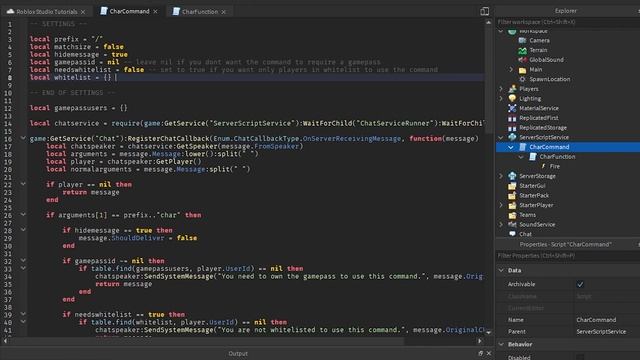Collapse the Data properties section
The width and height of the screenshot is (640, 360).
click(501, 271)
